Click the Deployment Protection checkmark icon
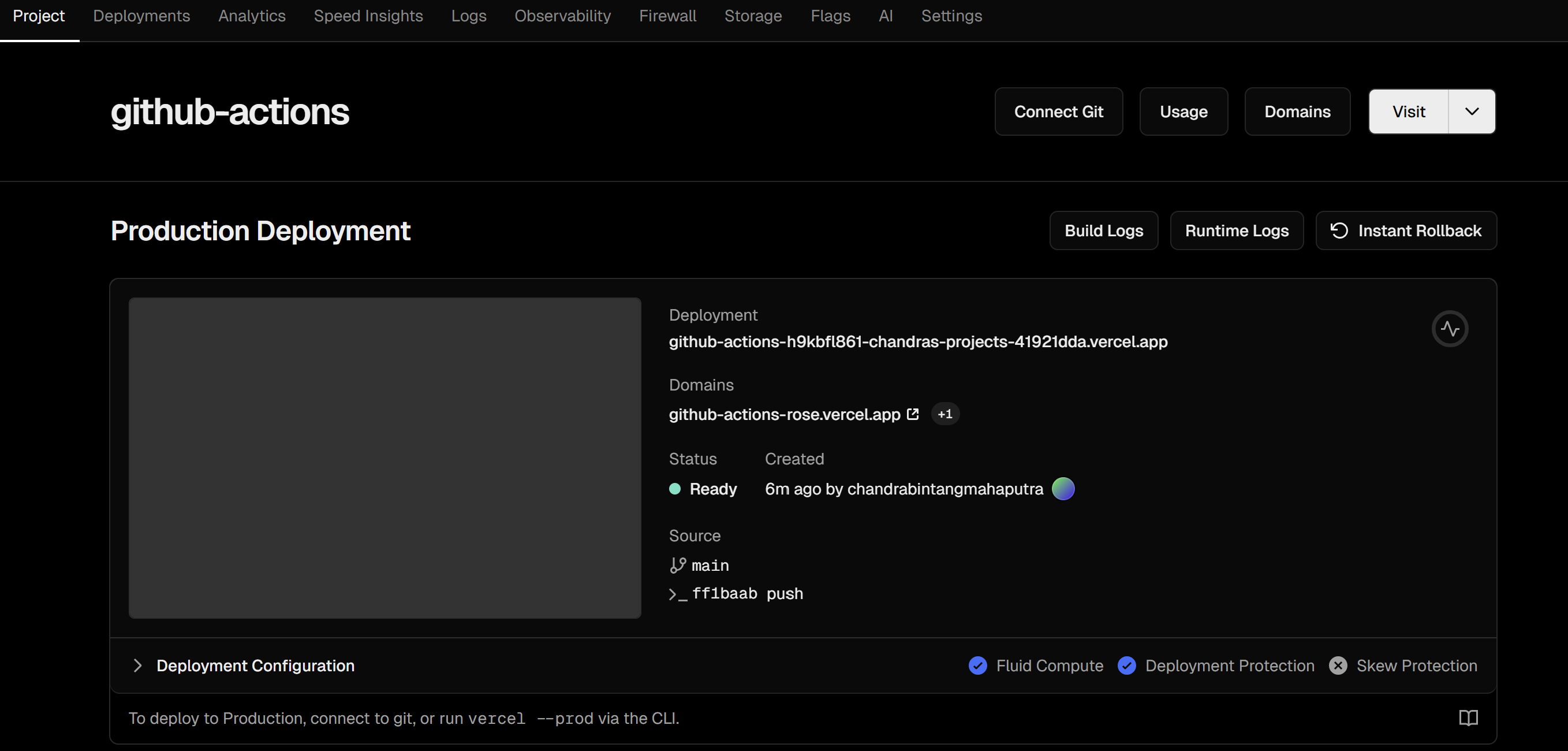1568x751 pixels. [1127, 666]
